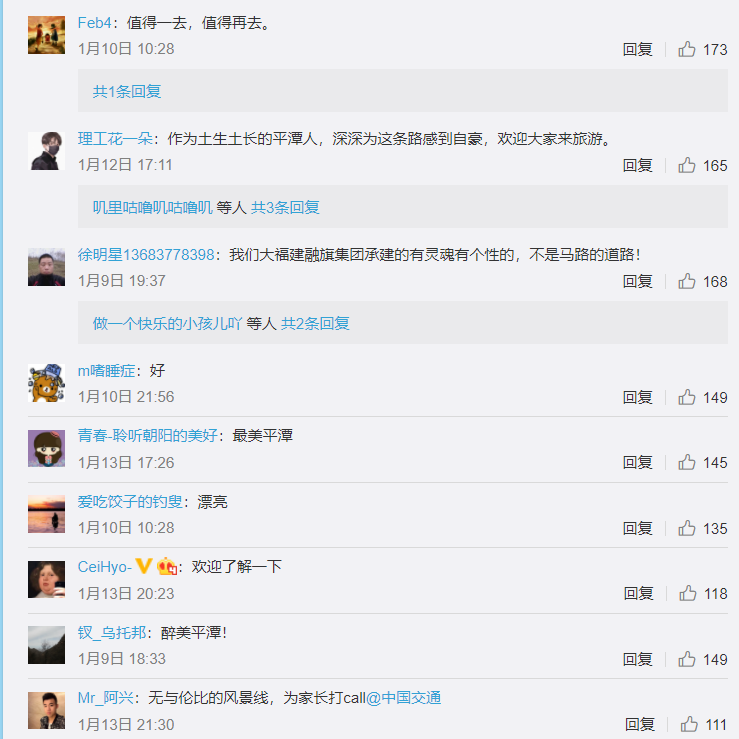Like the 醉美平潭 comment by 钗_乌托邦
The width and height of the screenshot is (739, 739).
click(x=687, y=659)
